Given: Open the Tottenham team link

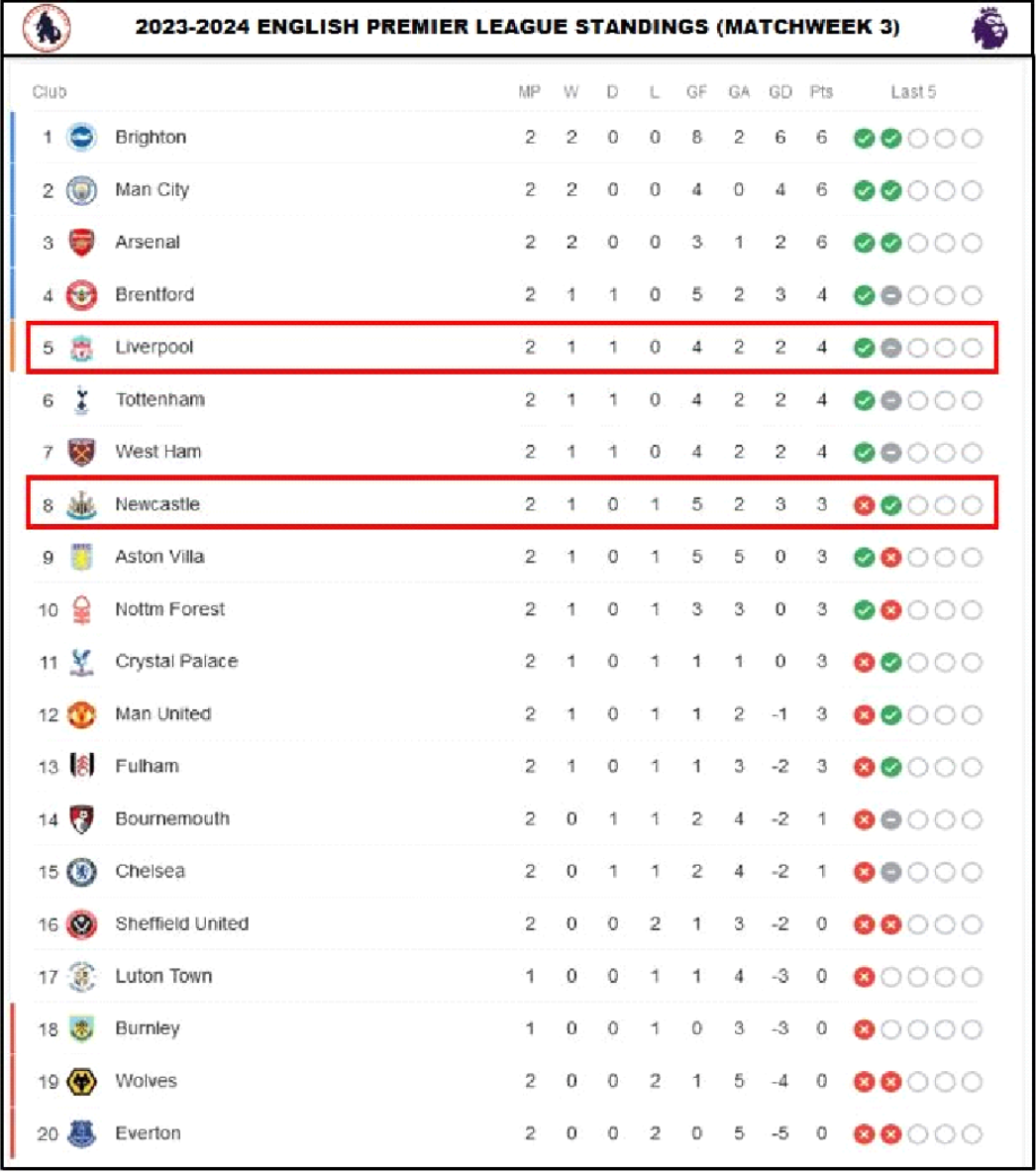Looking at the screenshot, I should [160, 399].
